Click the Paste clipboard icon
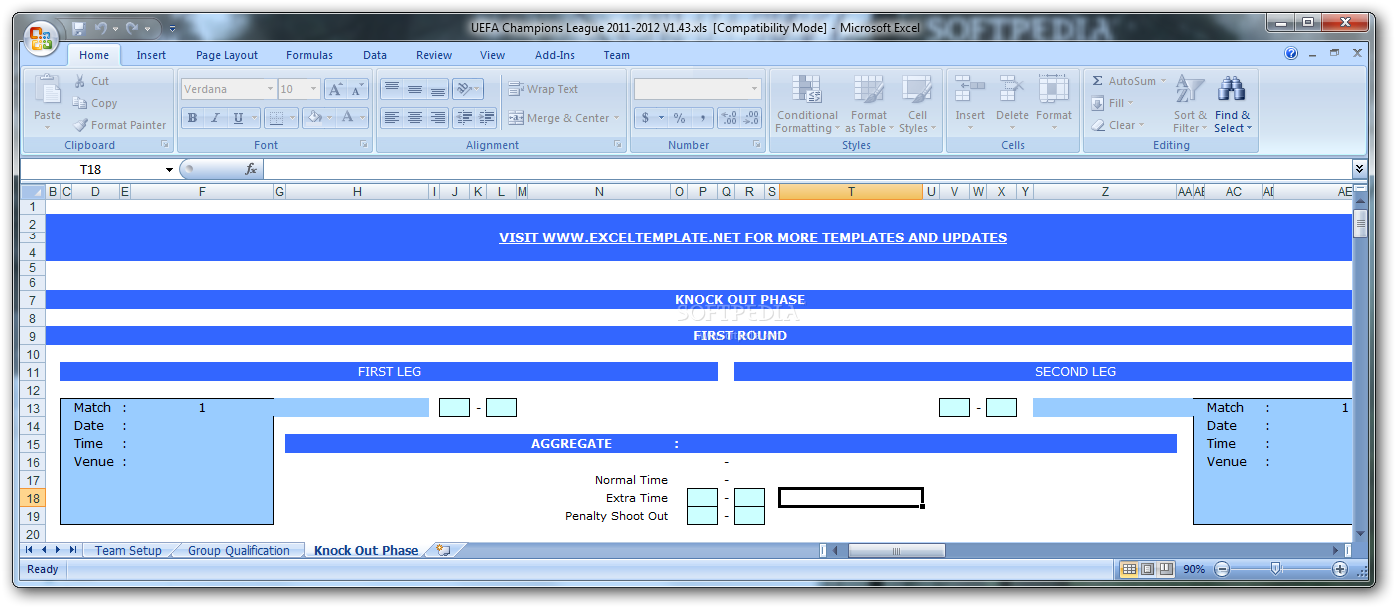The image size is (1396, 608). click(x=47, y=90)
